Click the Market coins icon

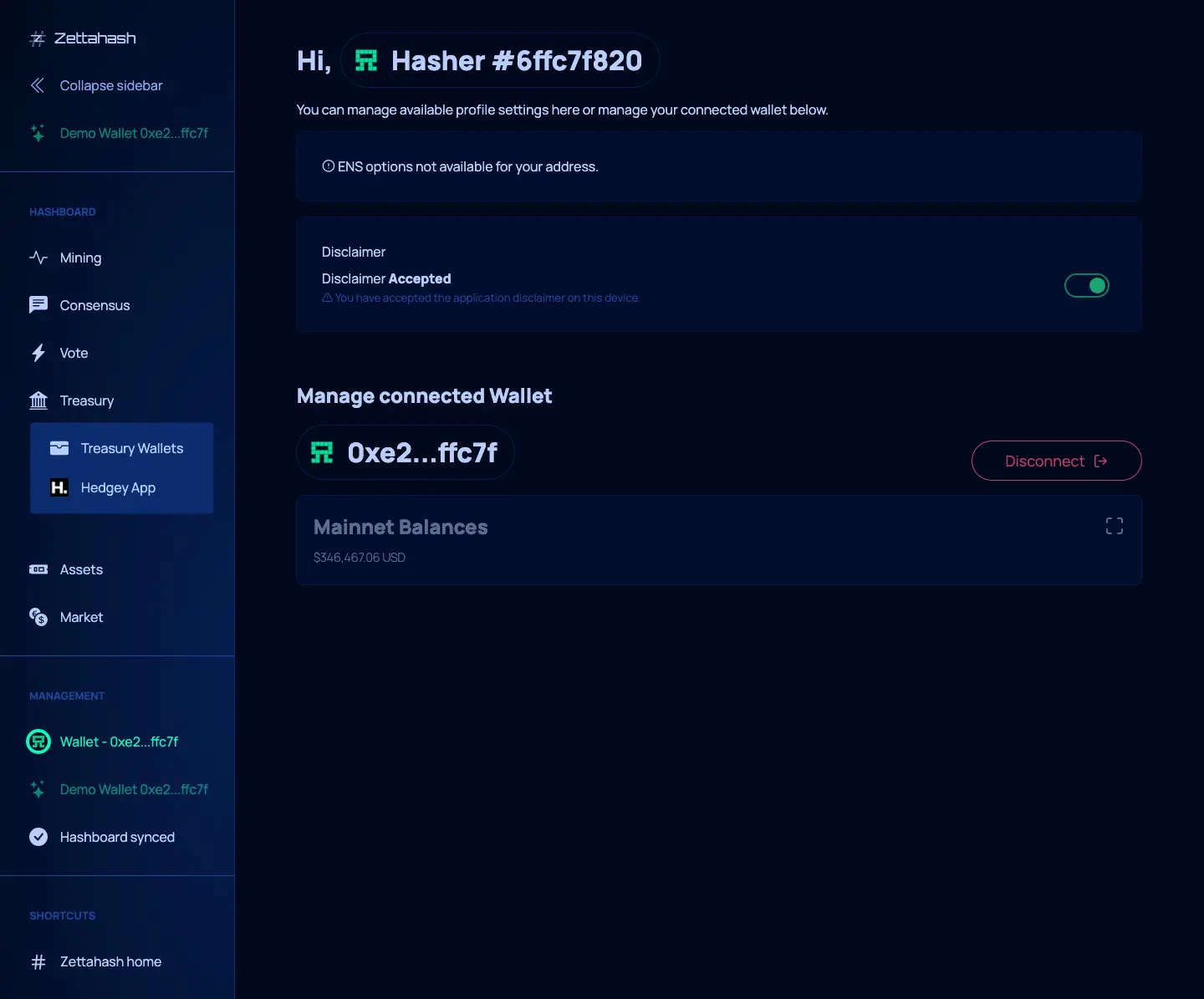[x=38, y=617]
